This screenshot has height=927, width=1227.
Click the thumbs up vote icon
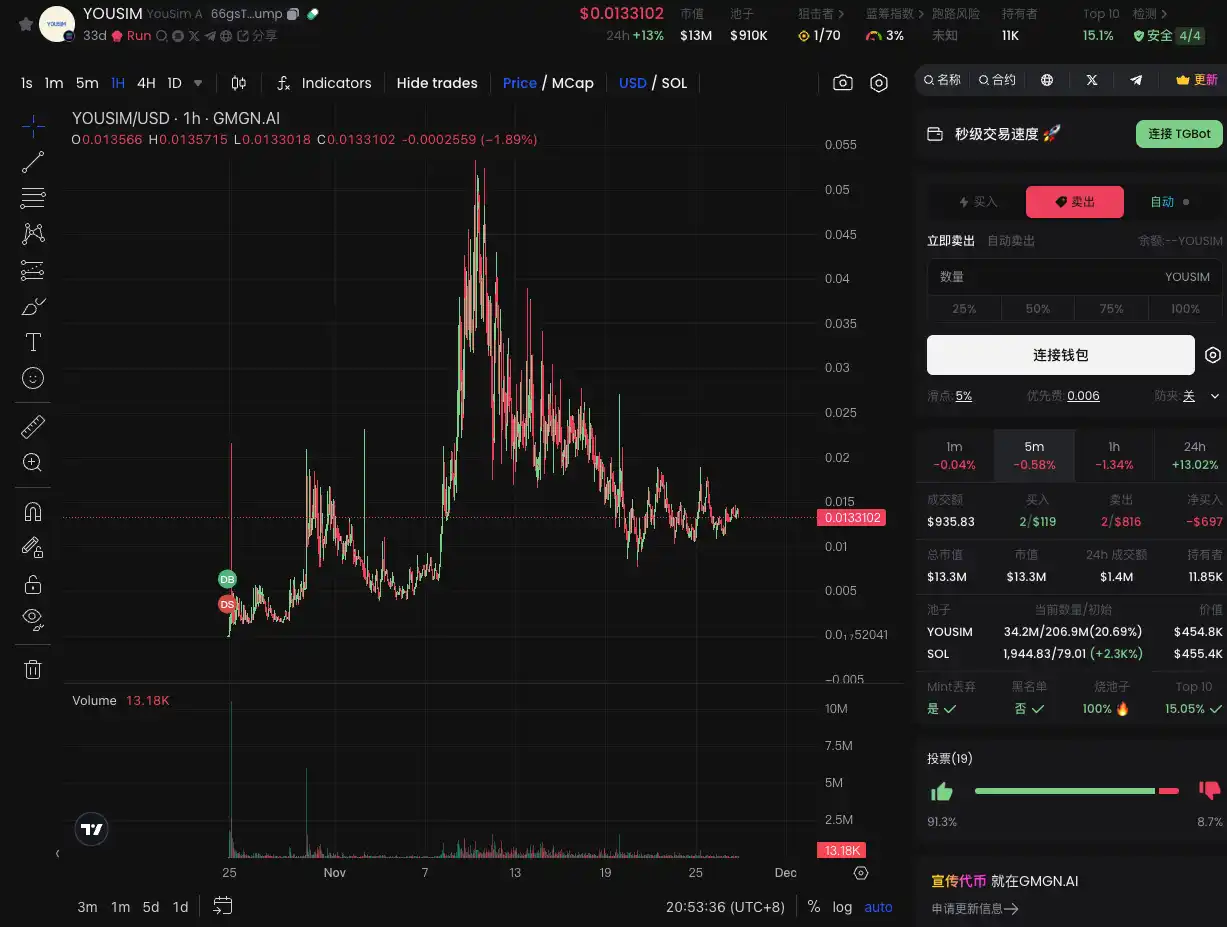click(x=942, y=792)
